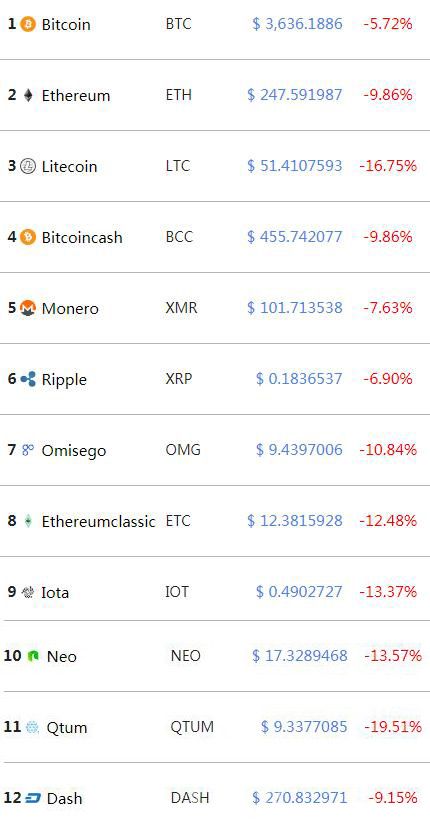Select the Litecoin price $ 51.4107593
The height and width of the screenshot is (824, 430).
click(x=295, y=166)
